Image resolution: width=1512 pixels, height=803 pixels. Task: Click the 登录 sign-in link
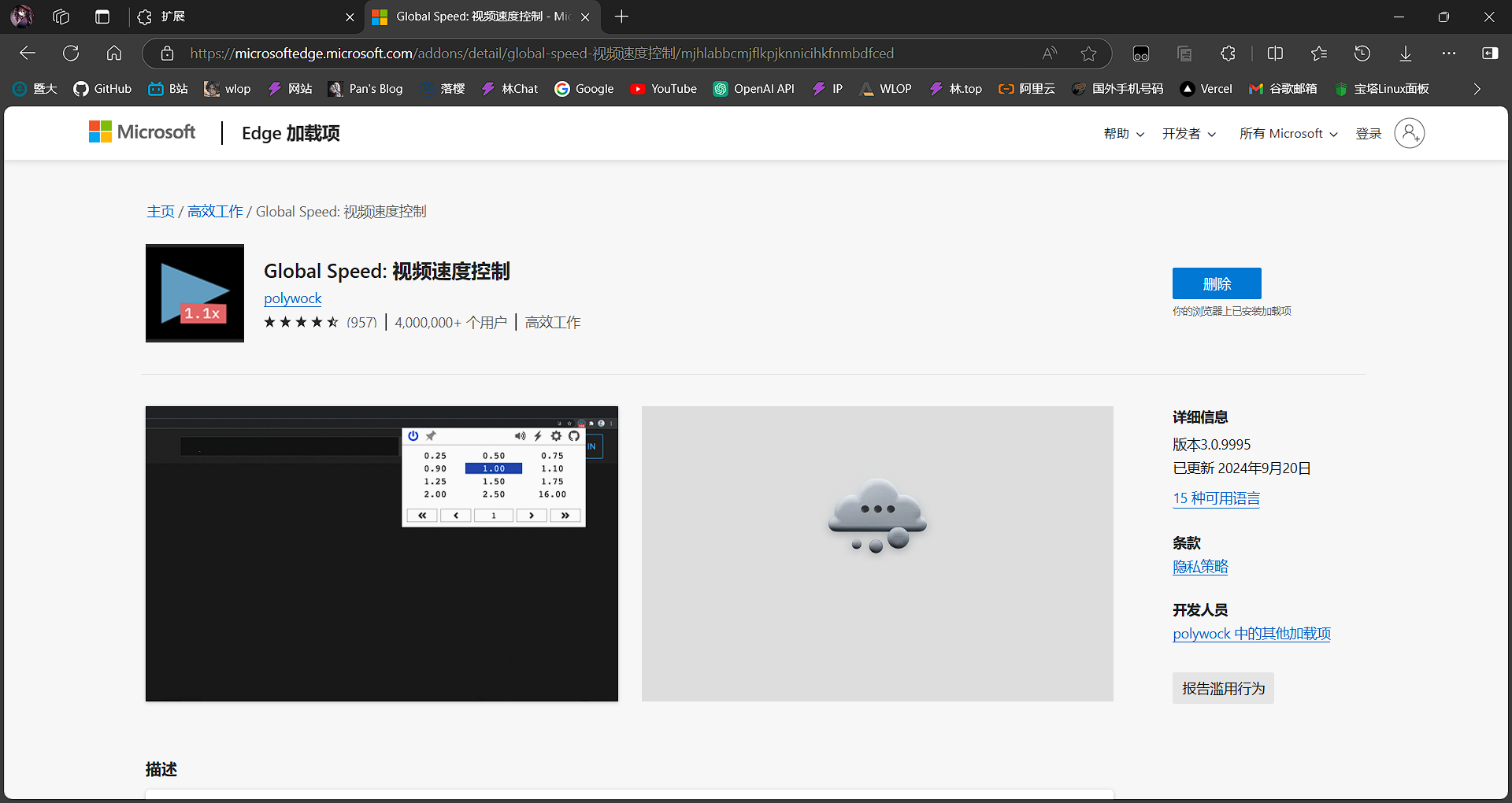(x=1369, y=134)
